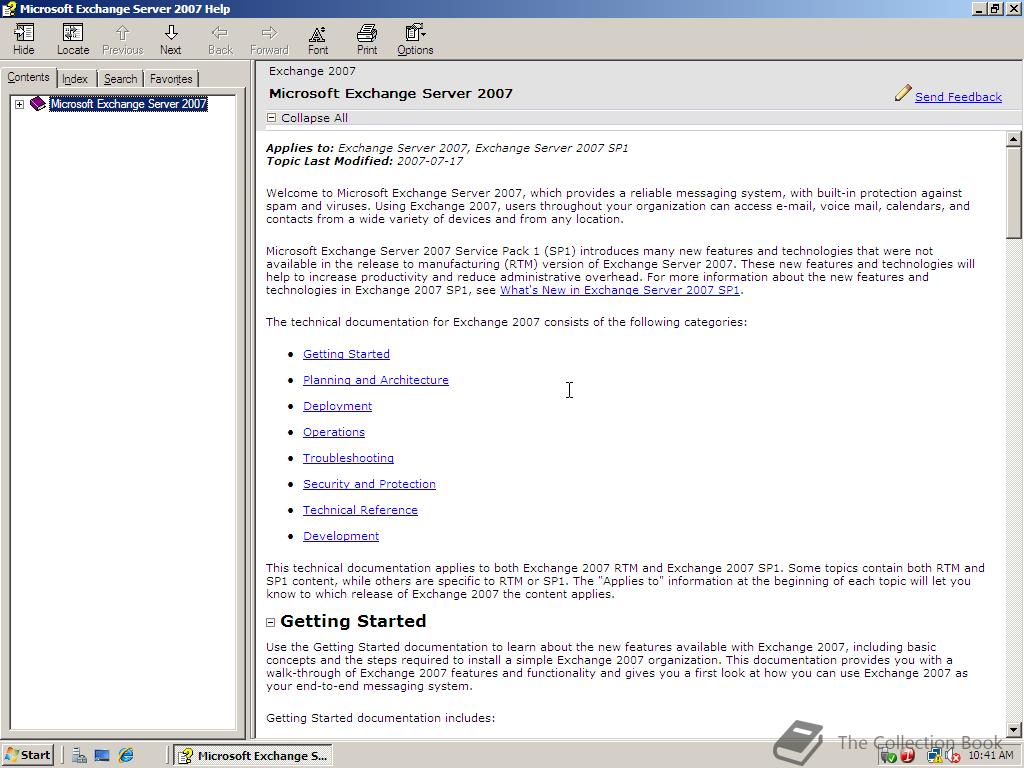Click the server manager quick launch icon
This screenshot has width=1024, height=768.
[79, 756]
